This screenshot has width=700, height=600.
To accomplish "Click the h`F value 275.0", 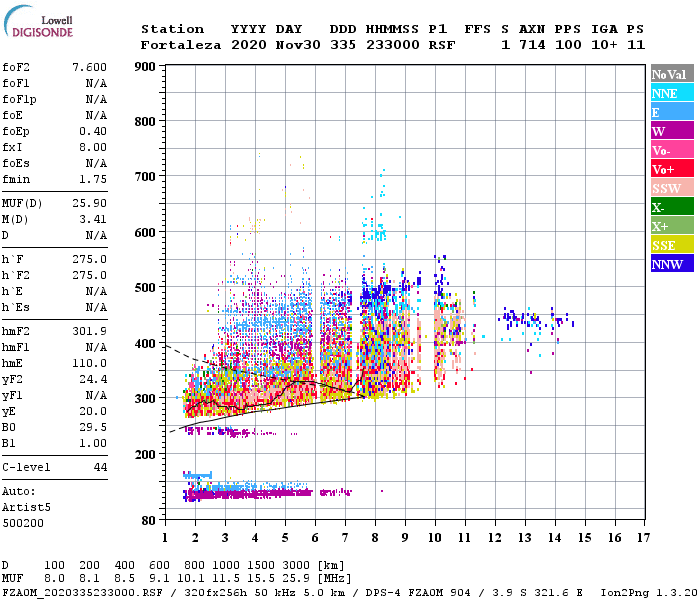I will pyautogui.click(x=90, y=259).
